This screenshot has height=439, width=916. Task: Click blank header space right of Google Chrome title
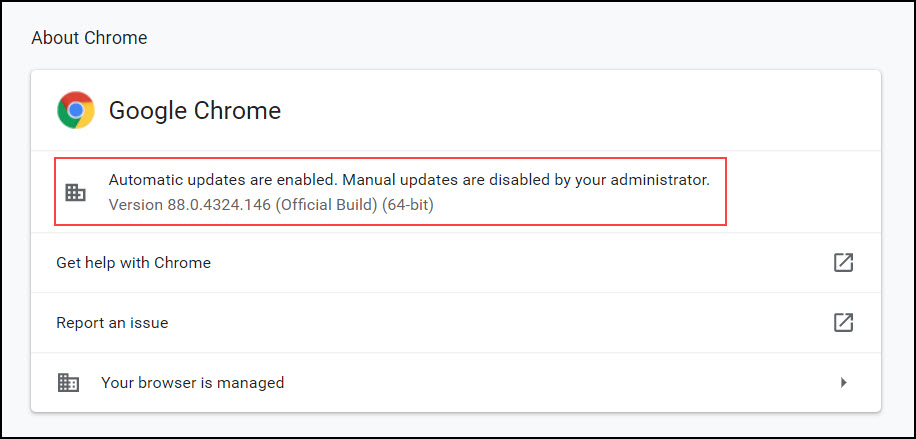tap(580, 110)
